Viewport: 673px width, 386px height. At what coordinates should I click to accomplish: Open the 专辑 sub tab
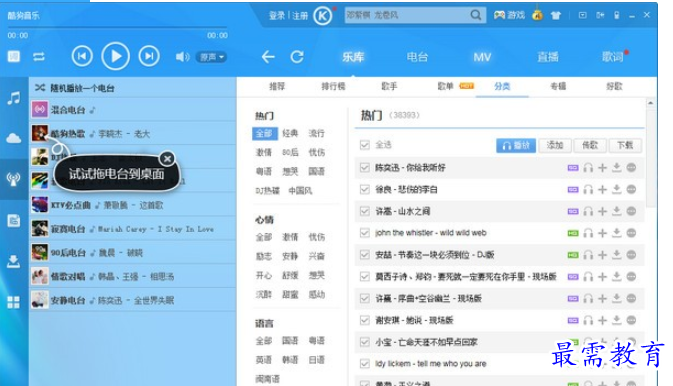click(x=558, y=86)
